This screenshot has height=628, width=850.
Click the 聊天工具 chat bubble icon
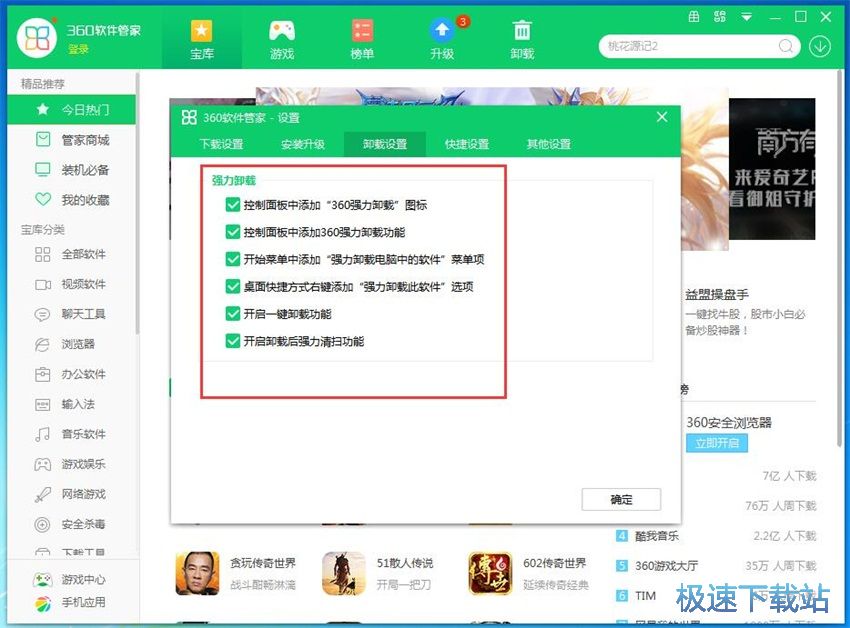click(42, 315)
